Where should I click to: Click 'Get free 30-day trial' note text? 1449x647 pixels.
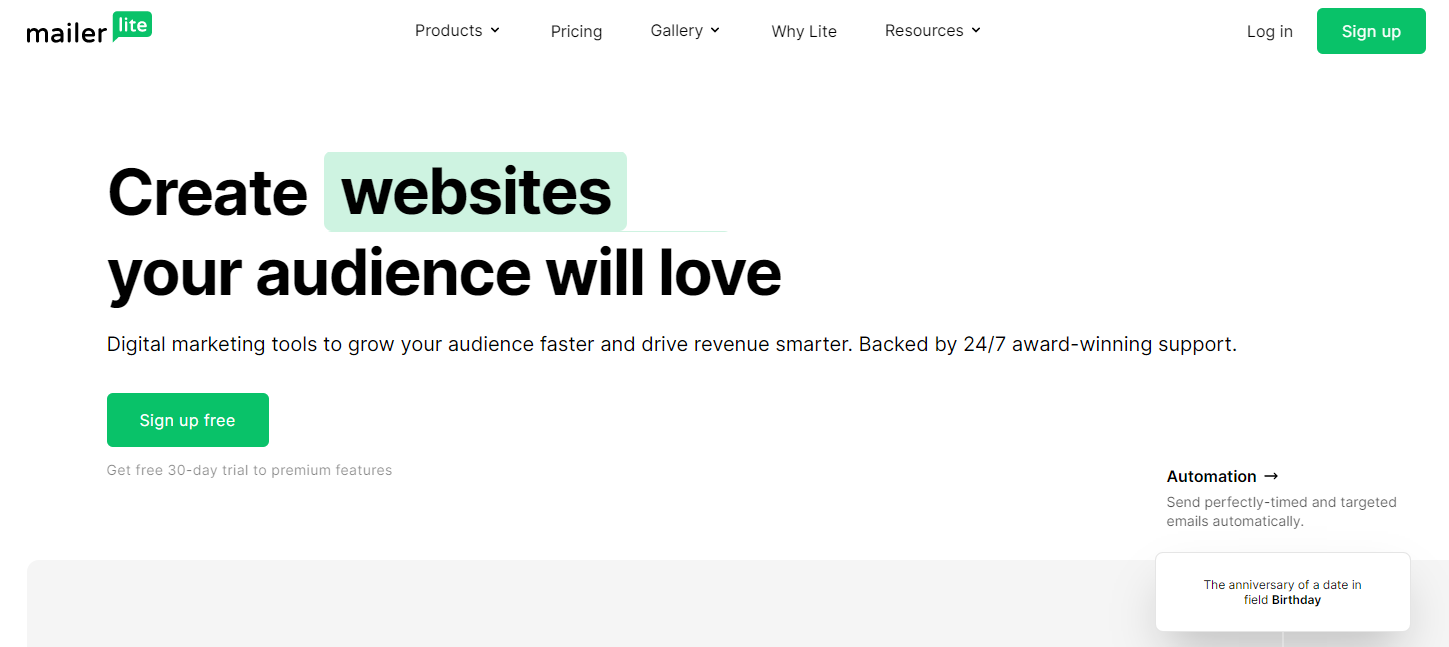(x=249, y=470)
